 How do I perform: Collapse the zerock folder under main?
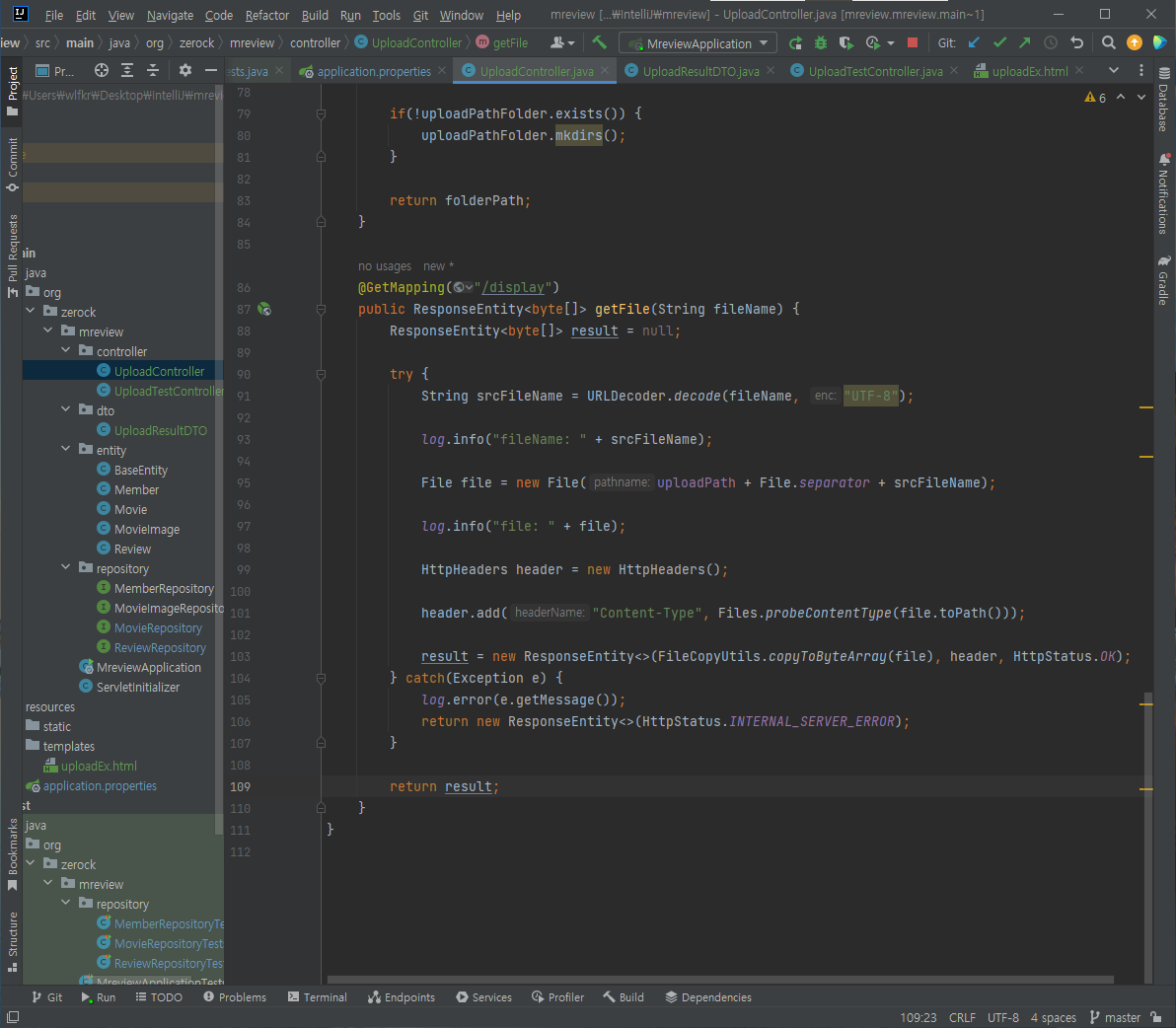coord(31,311)
